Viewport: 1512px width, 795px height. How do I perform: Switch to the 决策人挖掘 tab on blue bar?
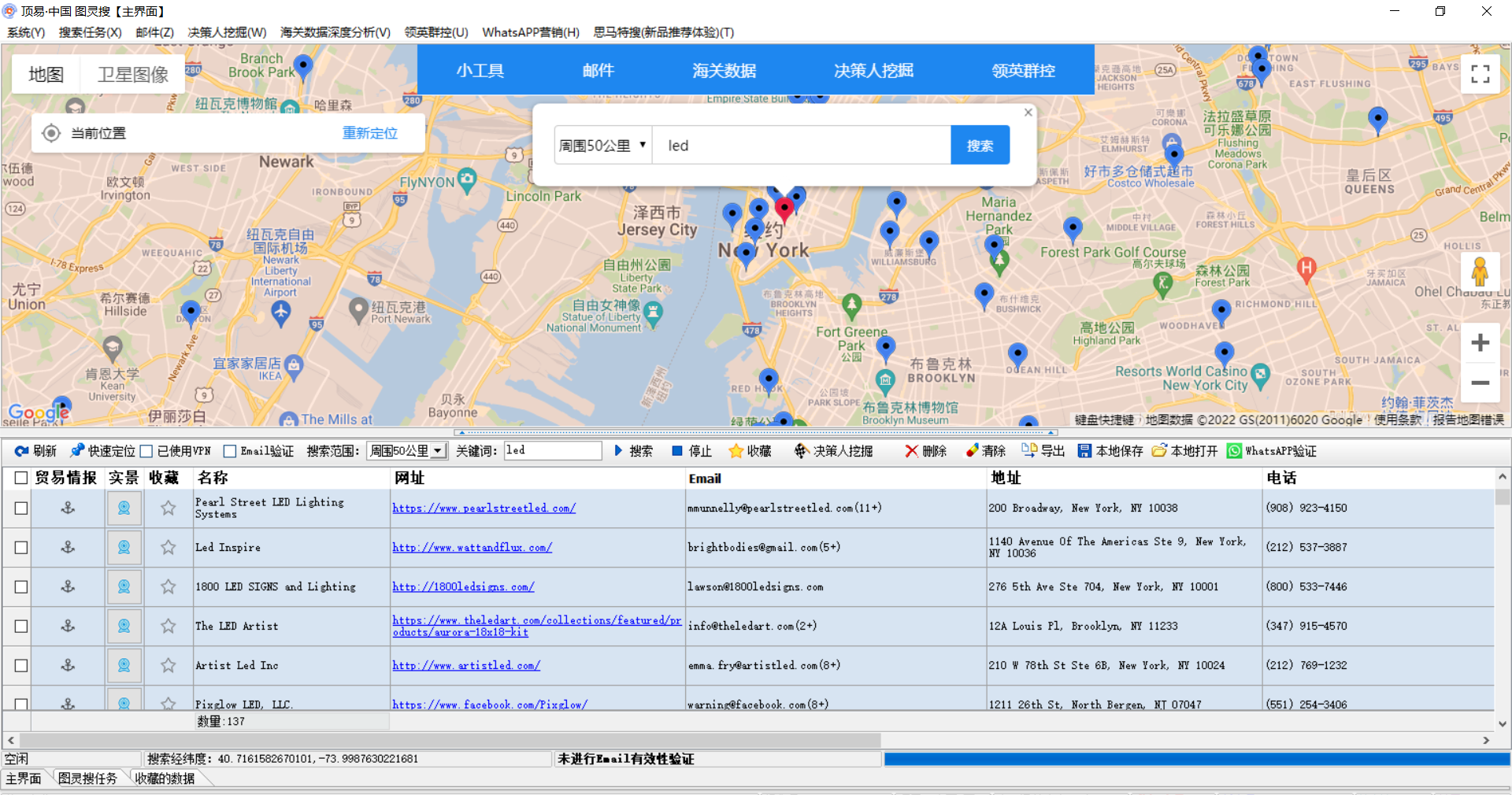point(873,71)
